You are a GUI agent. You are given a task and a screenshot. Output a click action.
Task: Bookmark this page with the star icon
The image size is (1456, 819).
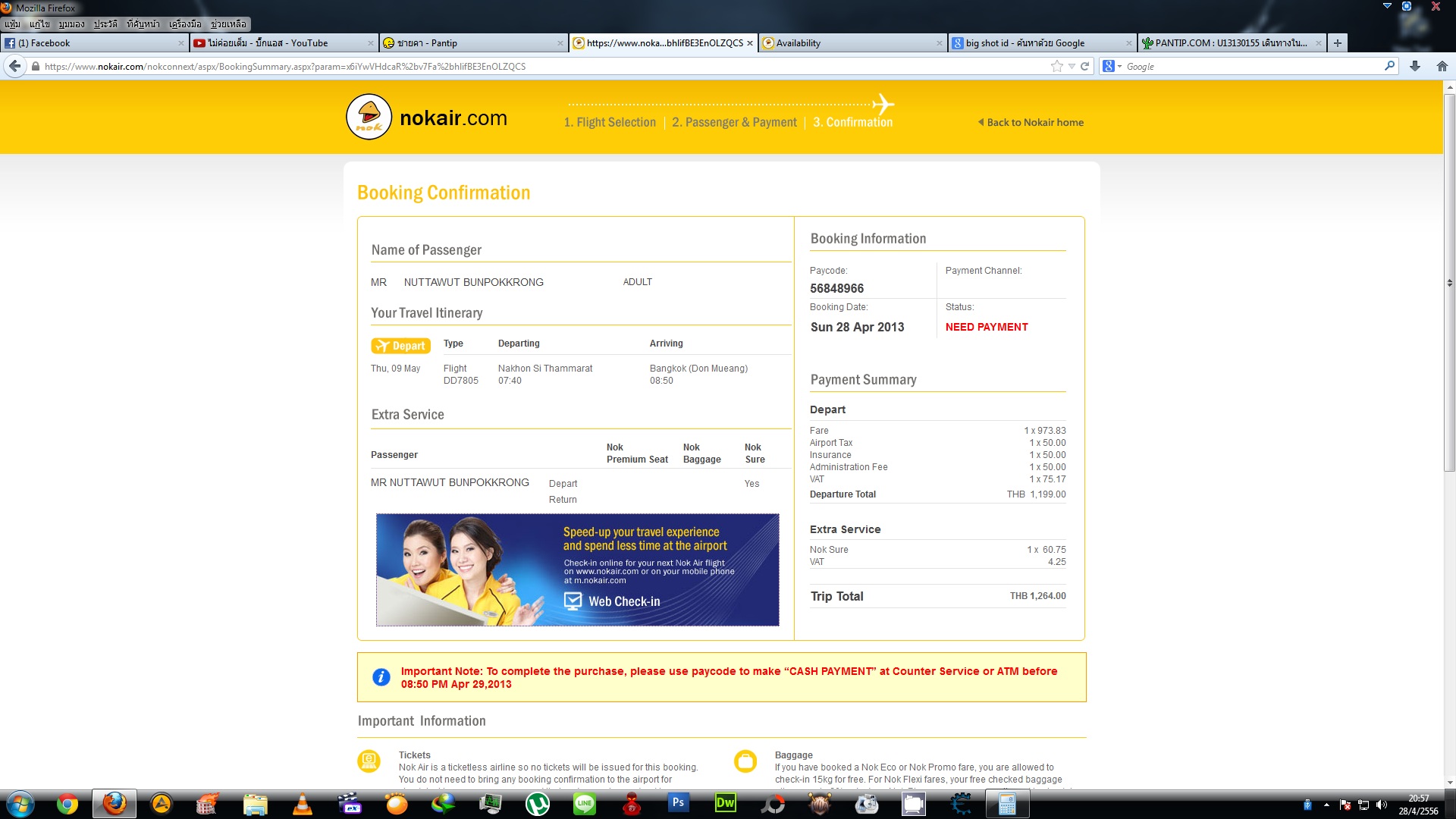1056,67
